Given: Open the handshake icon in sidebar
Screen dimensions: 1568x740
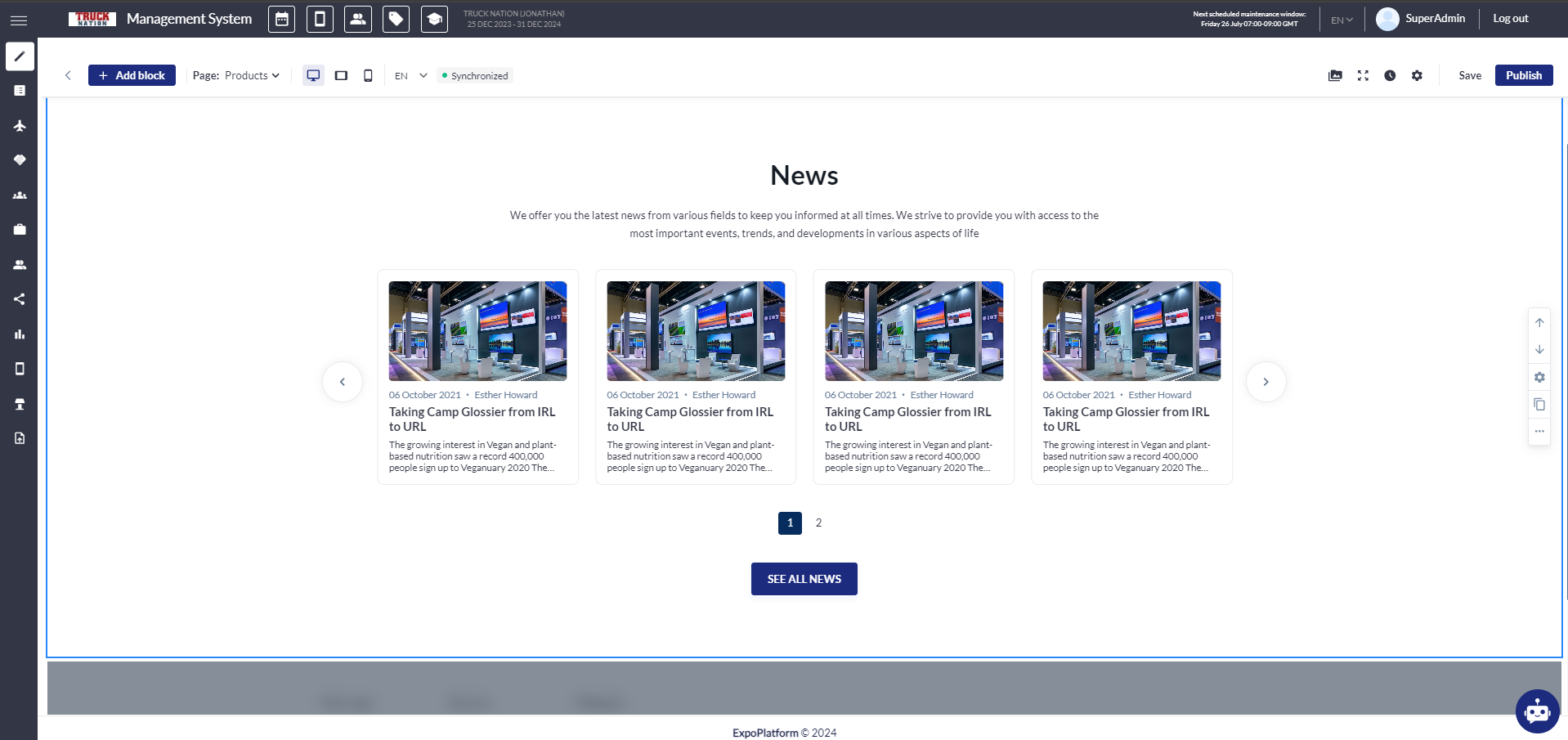Looking at the screenshot, I should (20, 160).
